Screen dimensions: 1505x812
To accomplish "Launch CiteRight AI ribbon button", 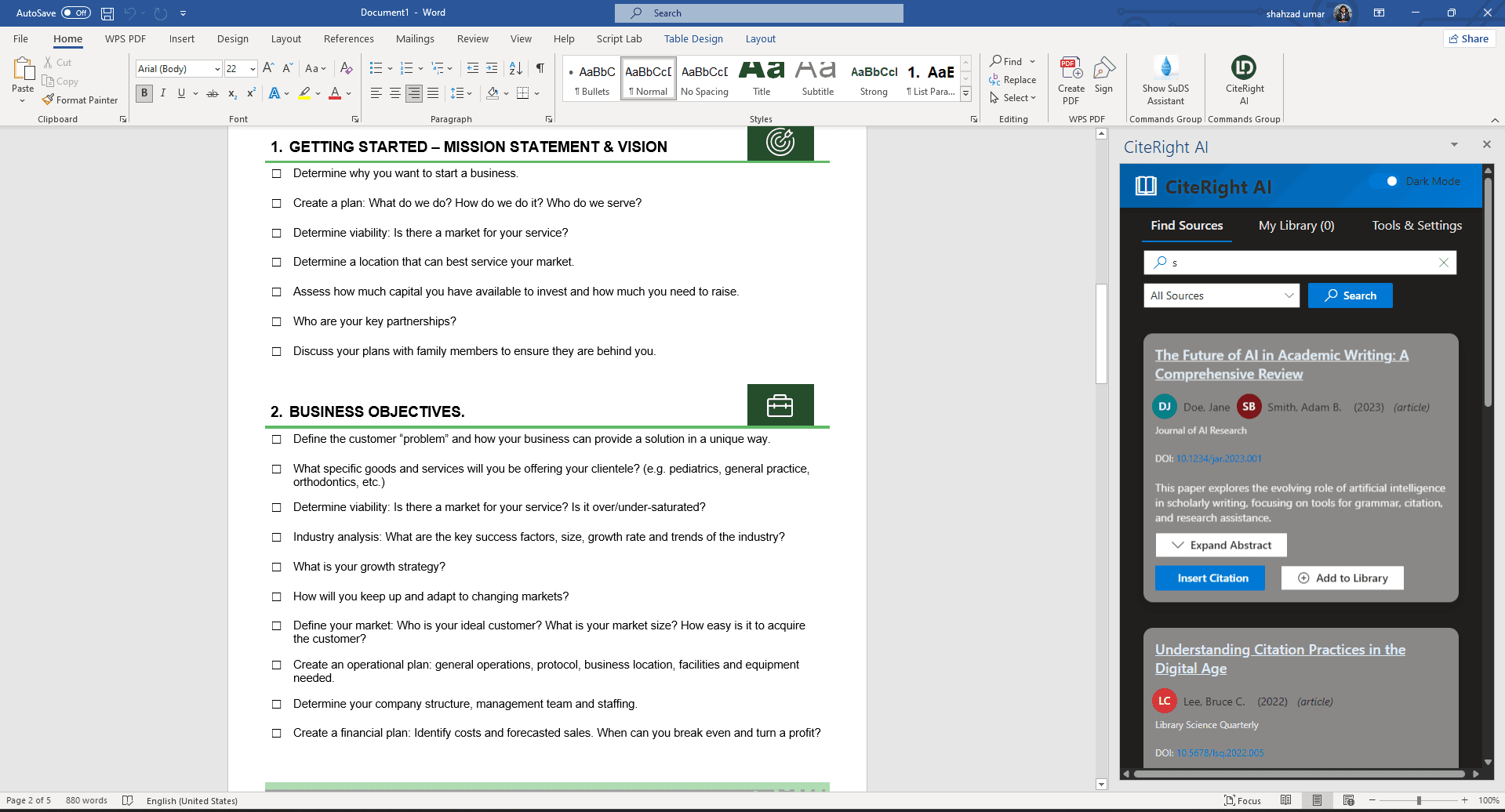I will (1244, 80).
